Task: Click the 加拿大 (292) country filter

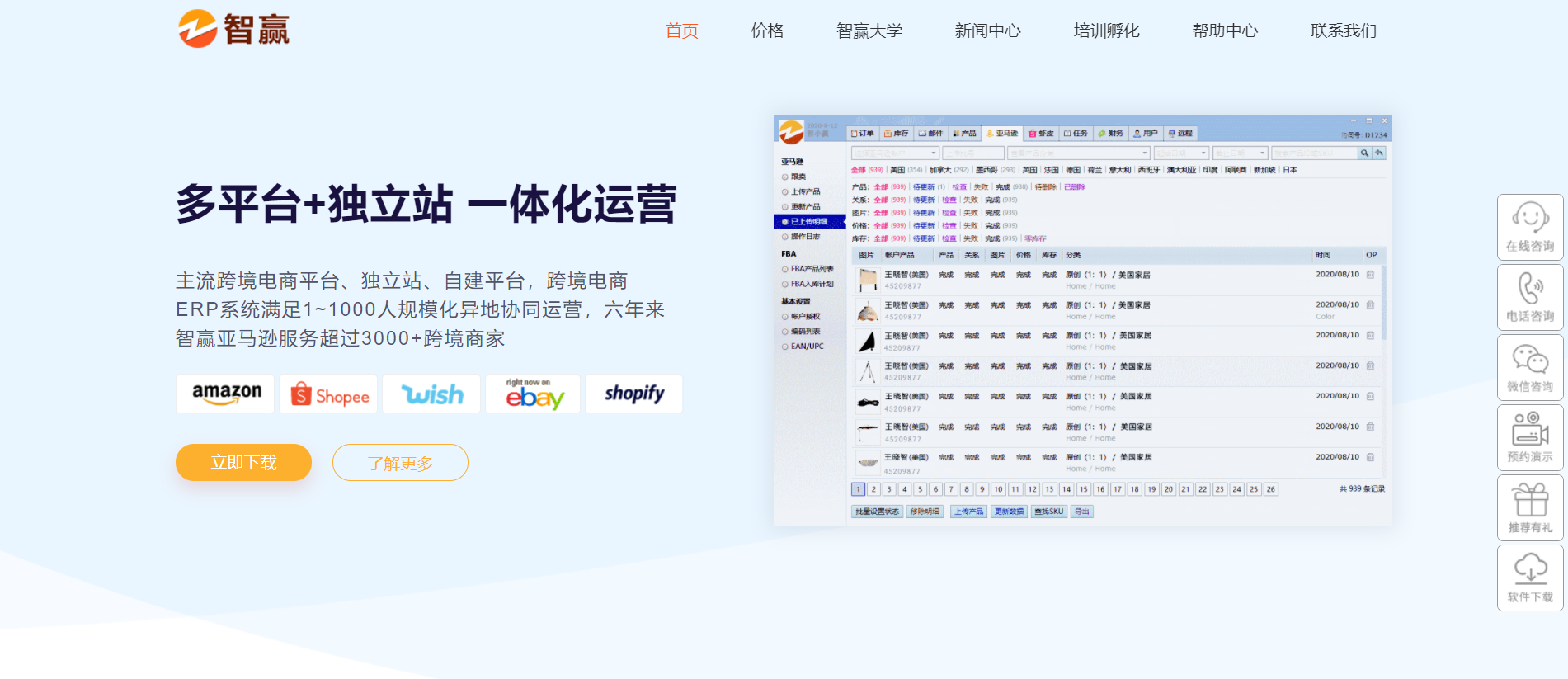Action: [949, 170]
